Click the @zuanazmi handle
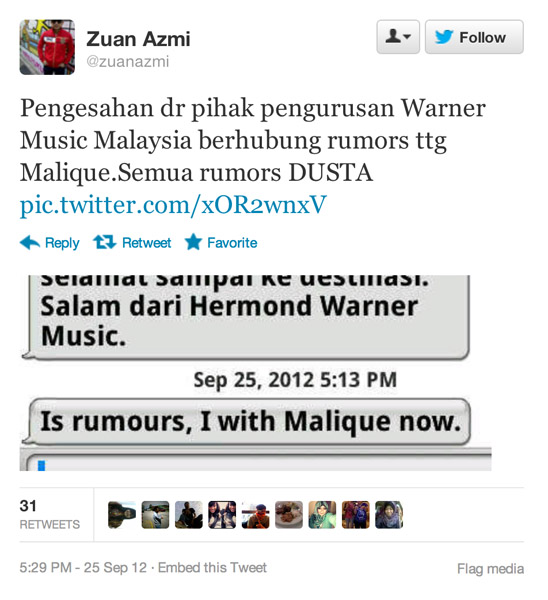 127,62
